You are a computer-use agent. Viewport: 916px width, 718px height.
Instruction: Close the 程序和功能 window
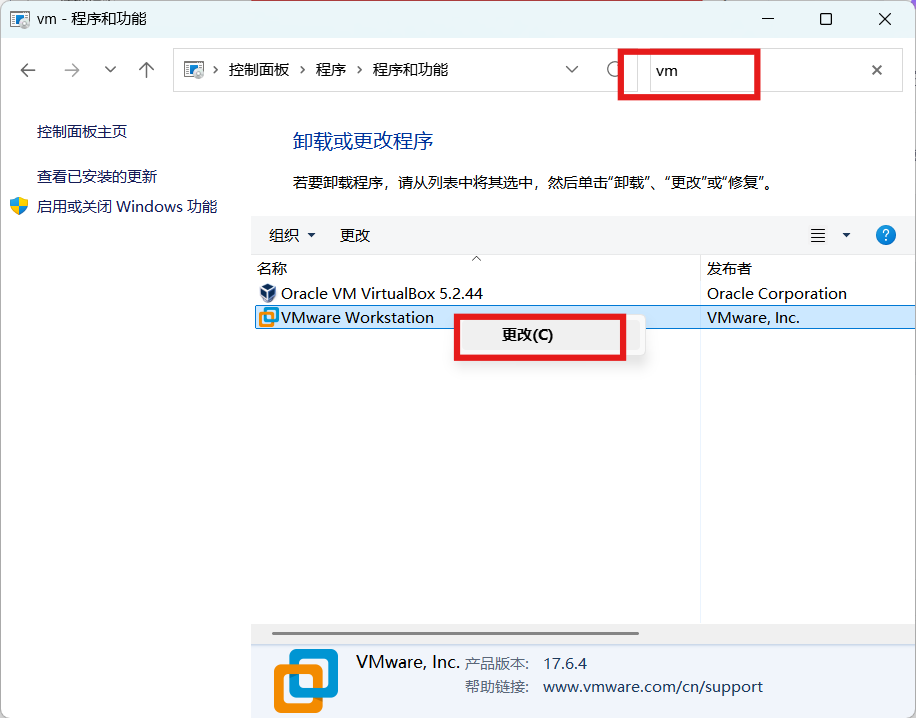coord(884,19)
